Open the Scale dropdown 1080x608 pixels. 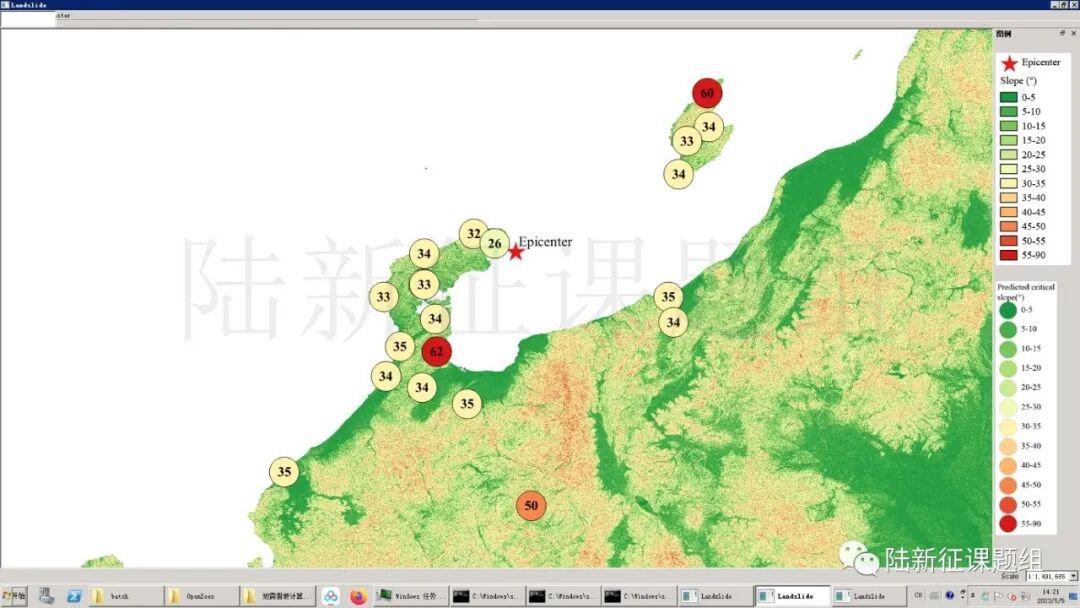(x=1073, y=576)
